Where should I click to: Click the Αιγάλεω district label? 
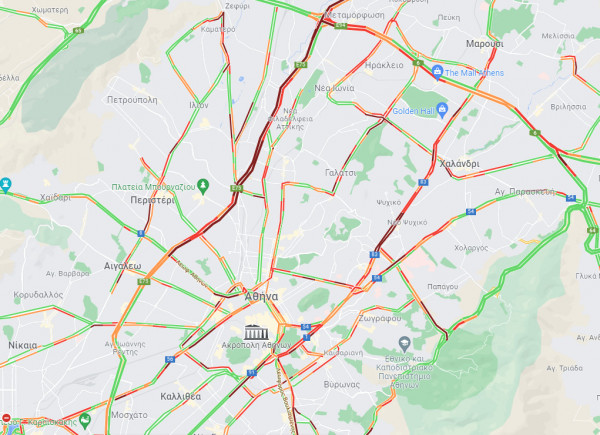122,266
